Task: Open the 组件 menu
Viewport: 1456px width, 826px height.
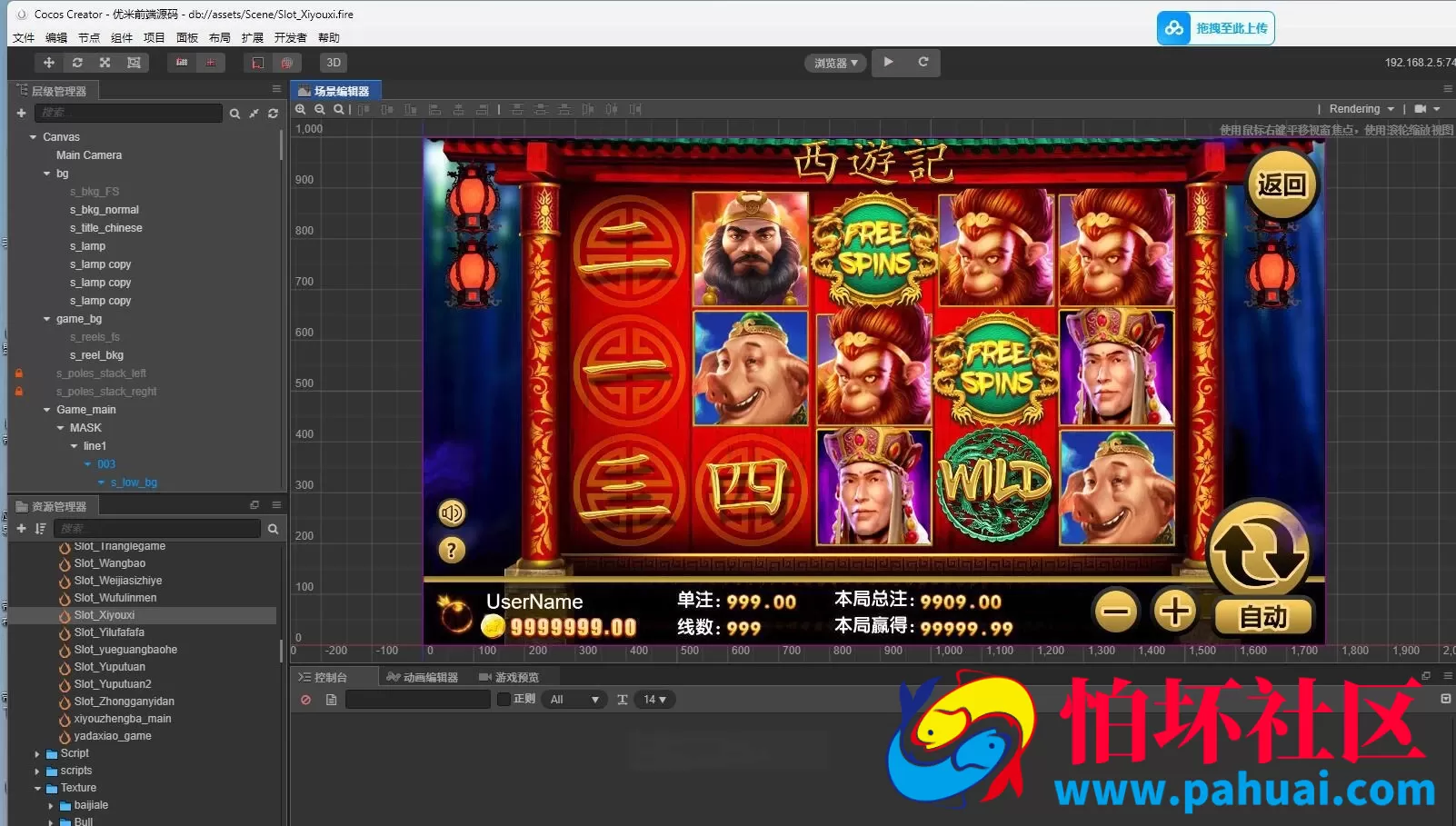Action: (122, 38)
